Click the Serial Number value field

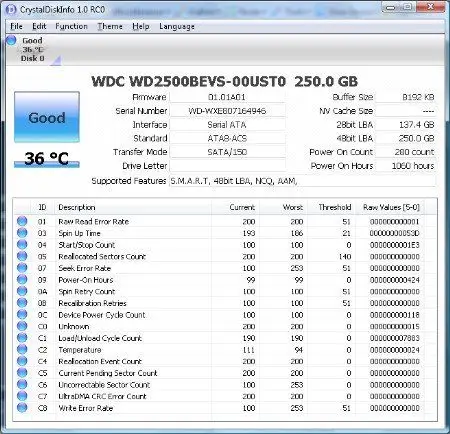coord(227,111)
